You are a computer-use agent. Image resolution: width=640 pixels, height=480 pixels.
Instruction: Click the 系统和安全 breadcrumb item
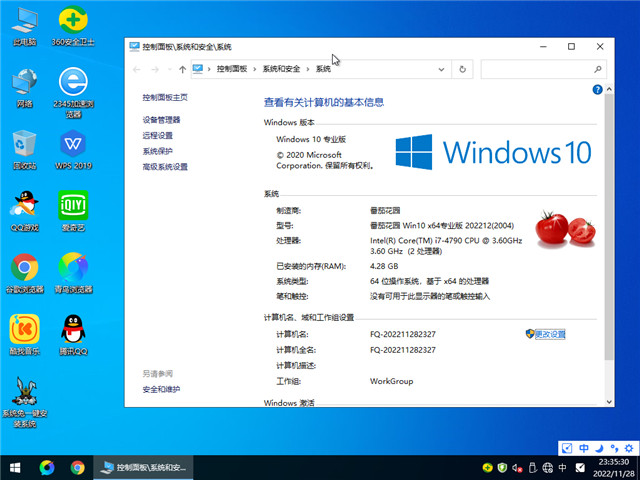pos(281,69)
